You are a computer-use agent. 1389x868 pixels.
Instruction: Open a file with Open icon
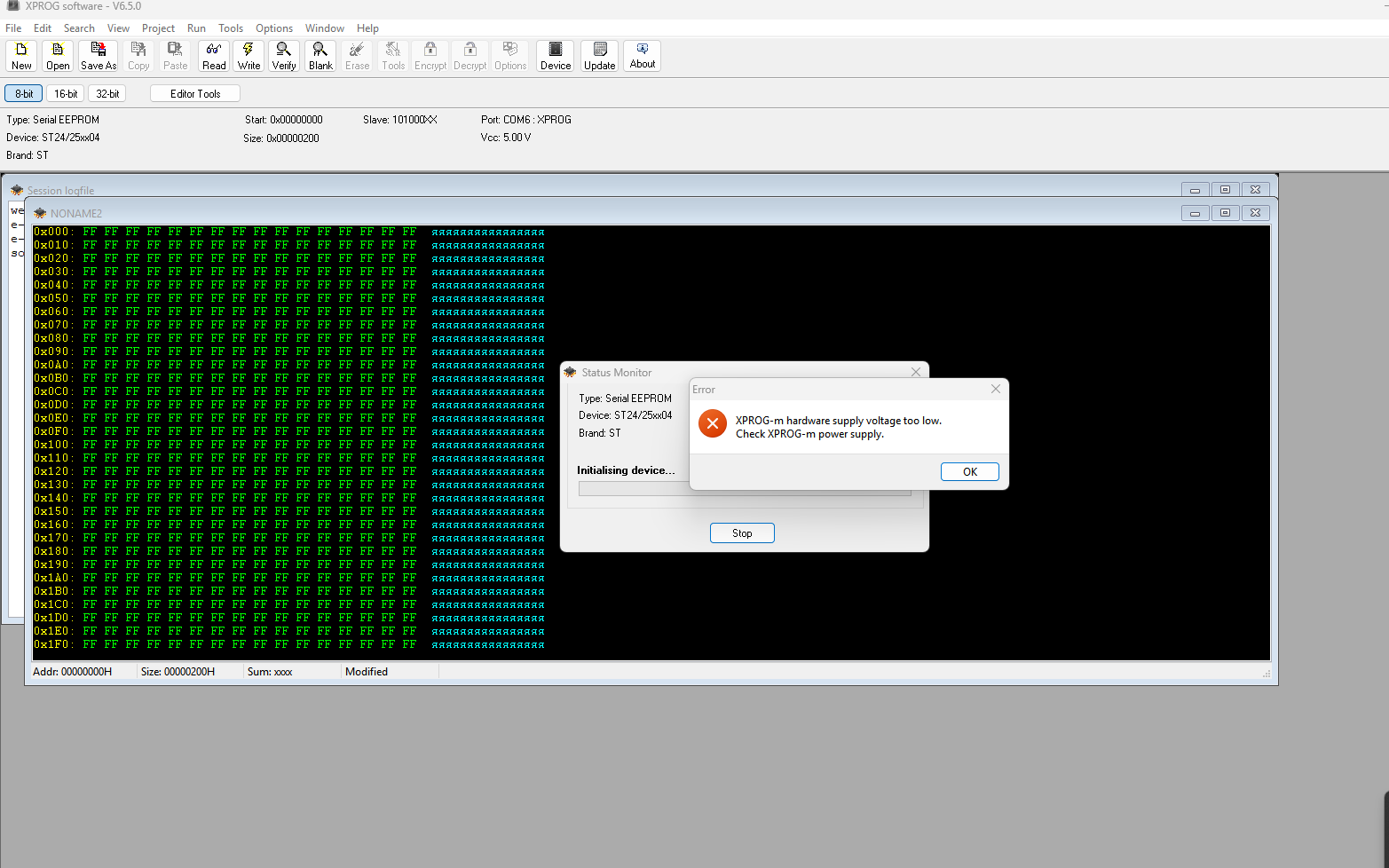58,56
